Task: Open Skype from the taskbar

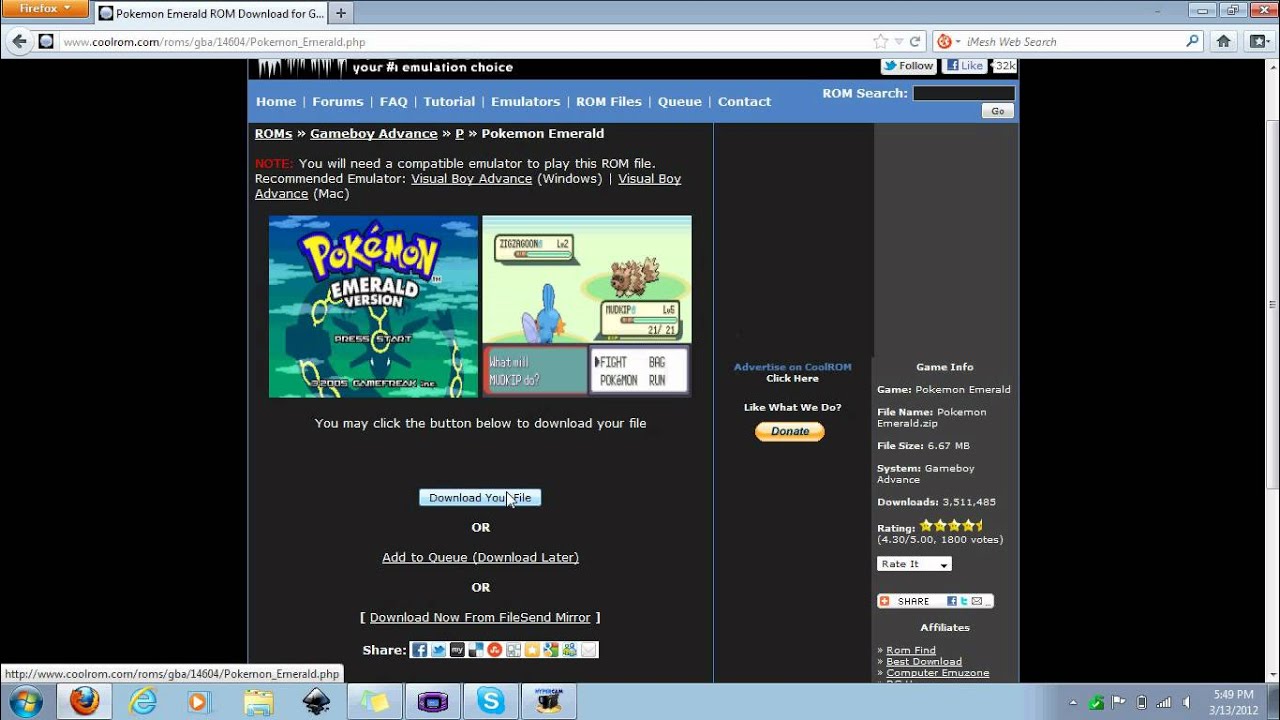Action: pos(490,702)
